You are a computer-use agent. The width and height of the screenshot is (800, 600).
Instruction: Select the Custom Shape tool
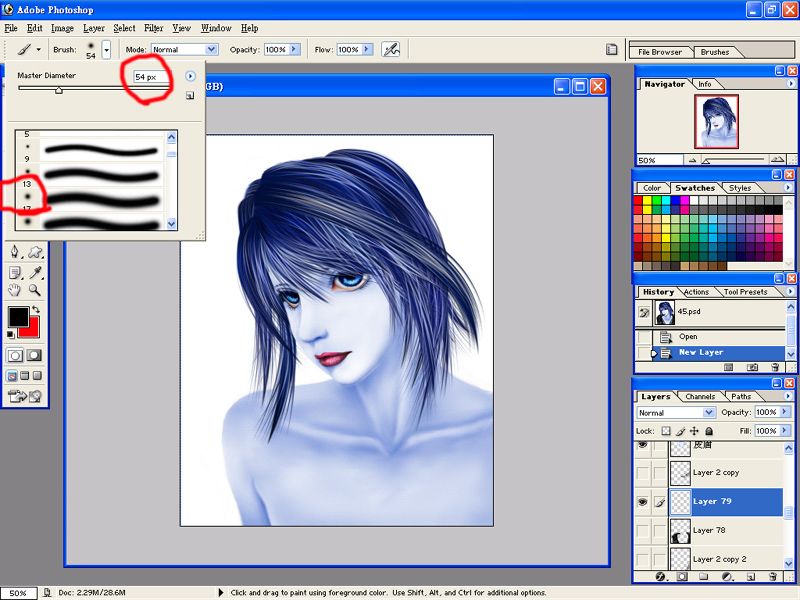(x=35, y=252)
